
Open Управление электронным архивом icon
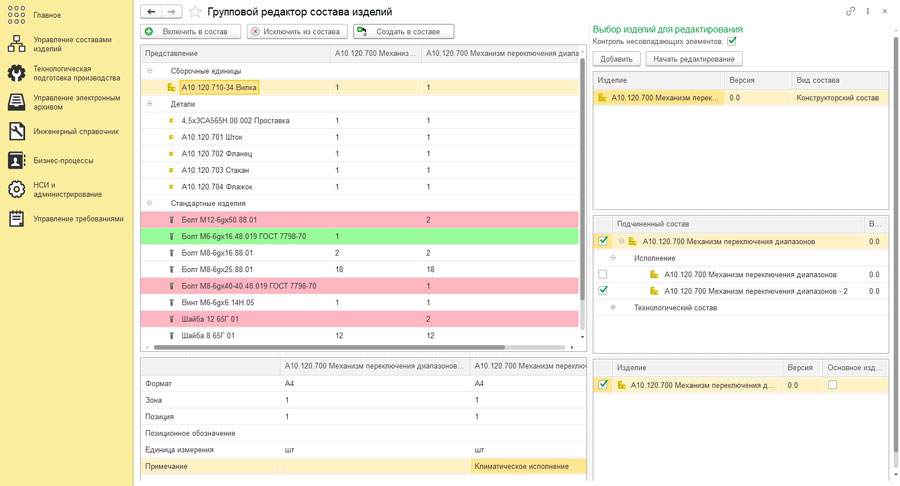[x=16, y=102]
